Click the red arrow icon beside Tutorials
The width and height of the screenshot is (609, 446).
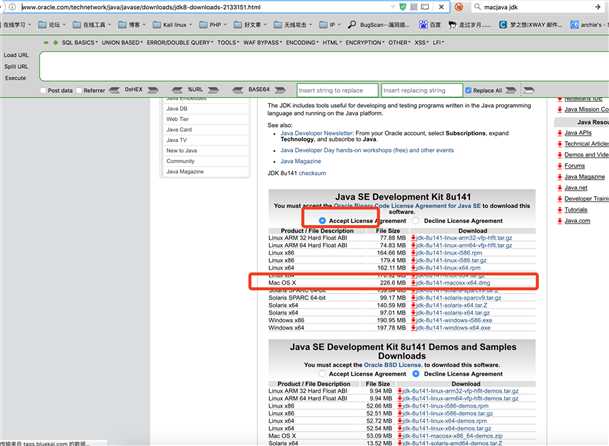[x=560, y=210]
